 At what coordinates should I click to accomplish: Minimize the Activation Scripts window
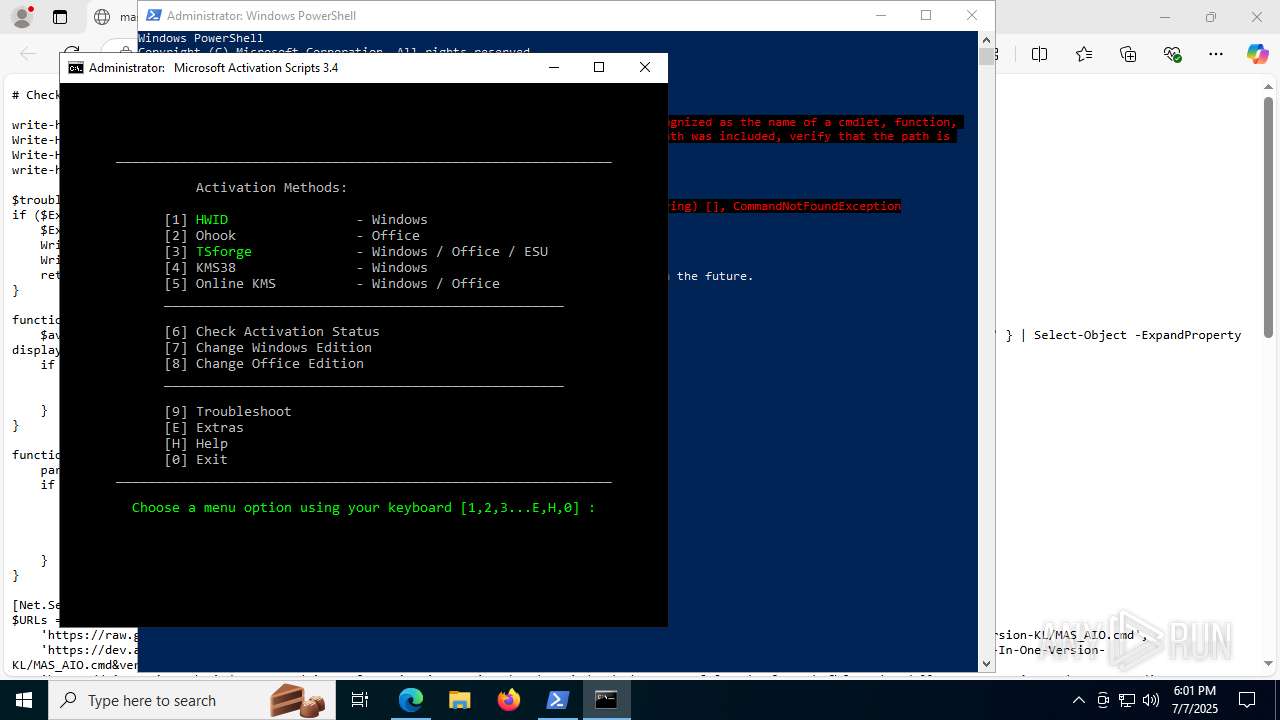tap(555, 67)
